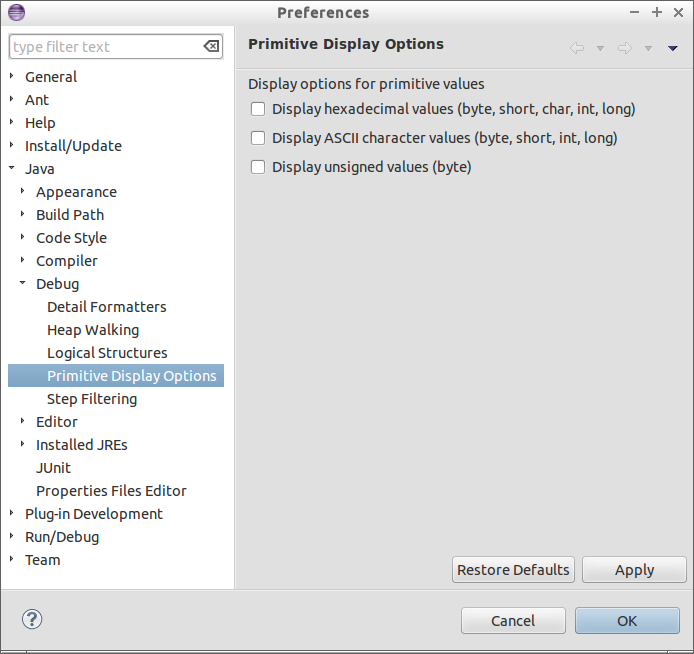Click the Restore Defaults button
This screenshot has height=654, width=694.
point(513,570)
